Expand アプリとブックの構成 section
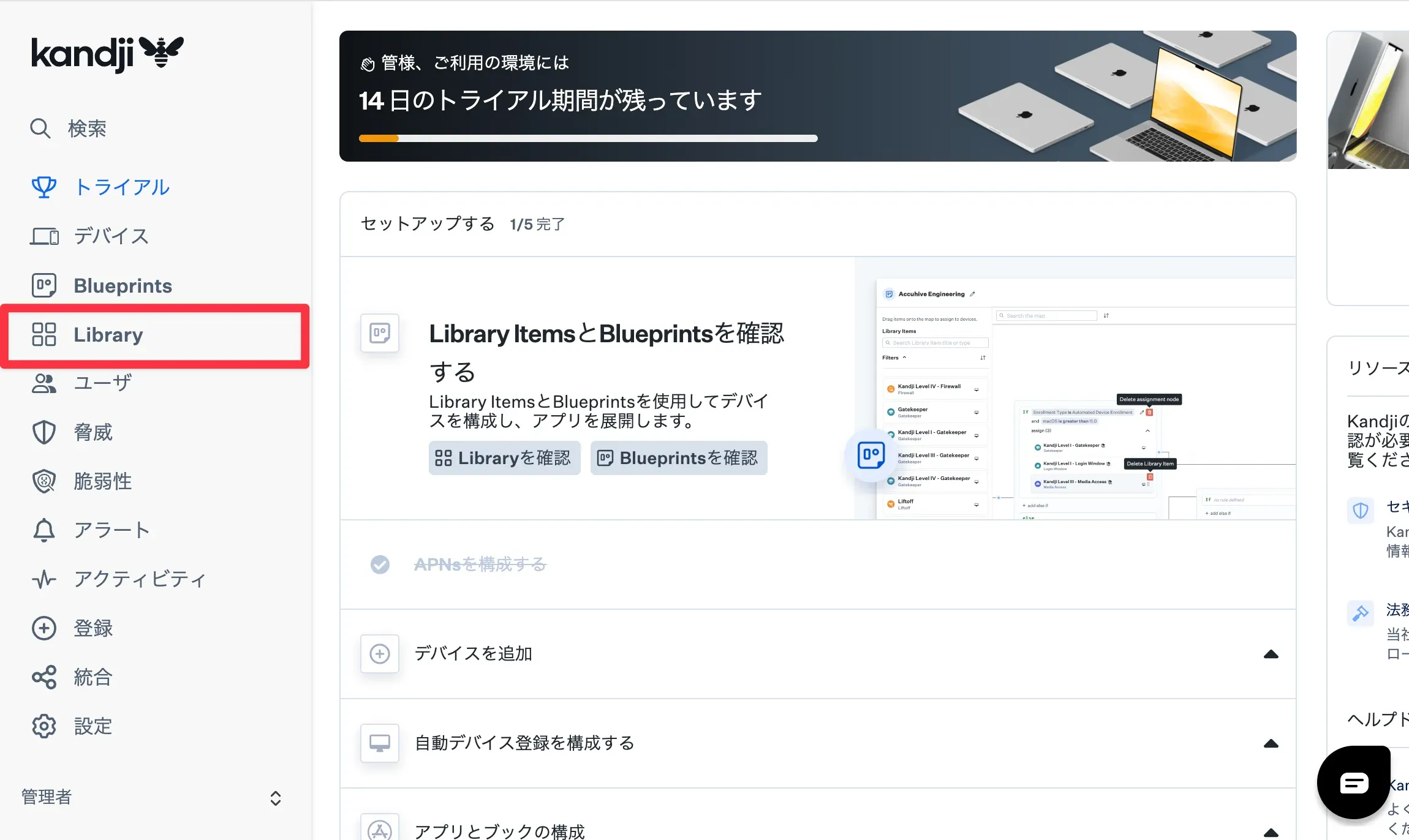Screen dimensions: 1409x840 click(x=1271, y=832)
